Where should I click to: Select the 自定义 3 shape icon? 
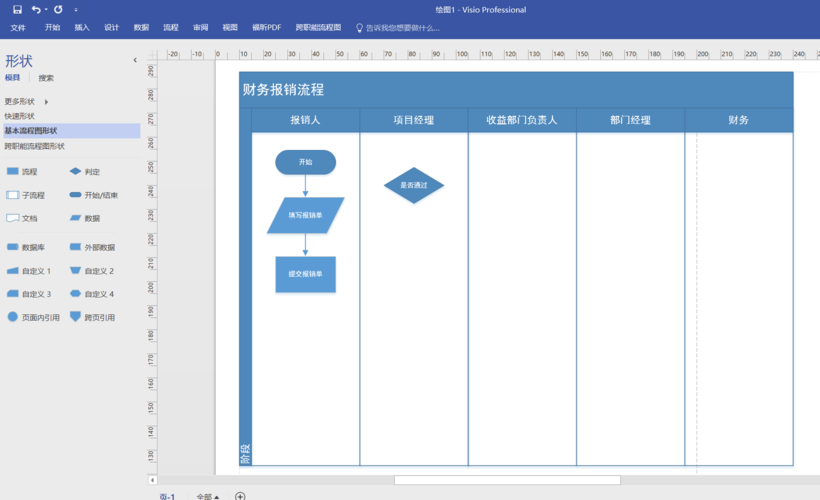click(13, 293)
